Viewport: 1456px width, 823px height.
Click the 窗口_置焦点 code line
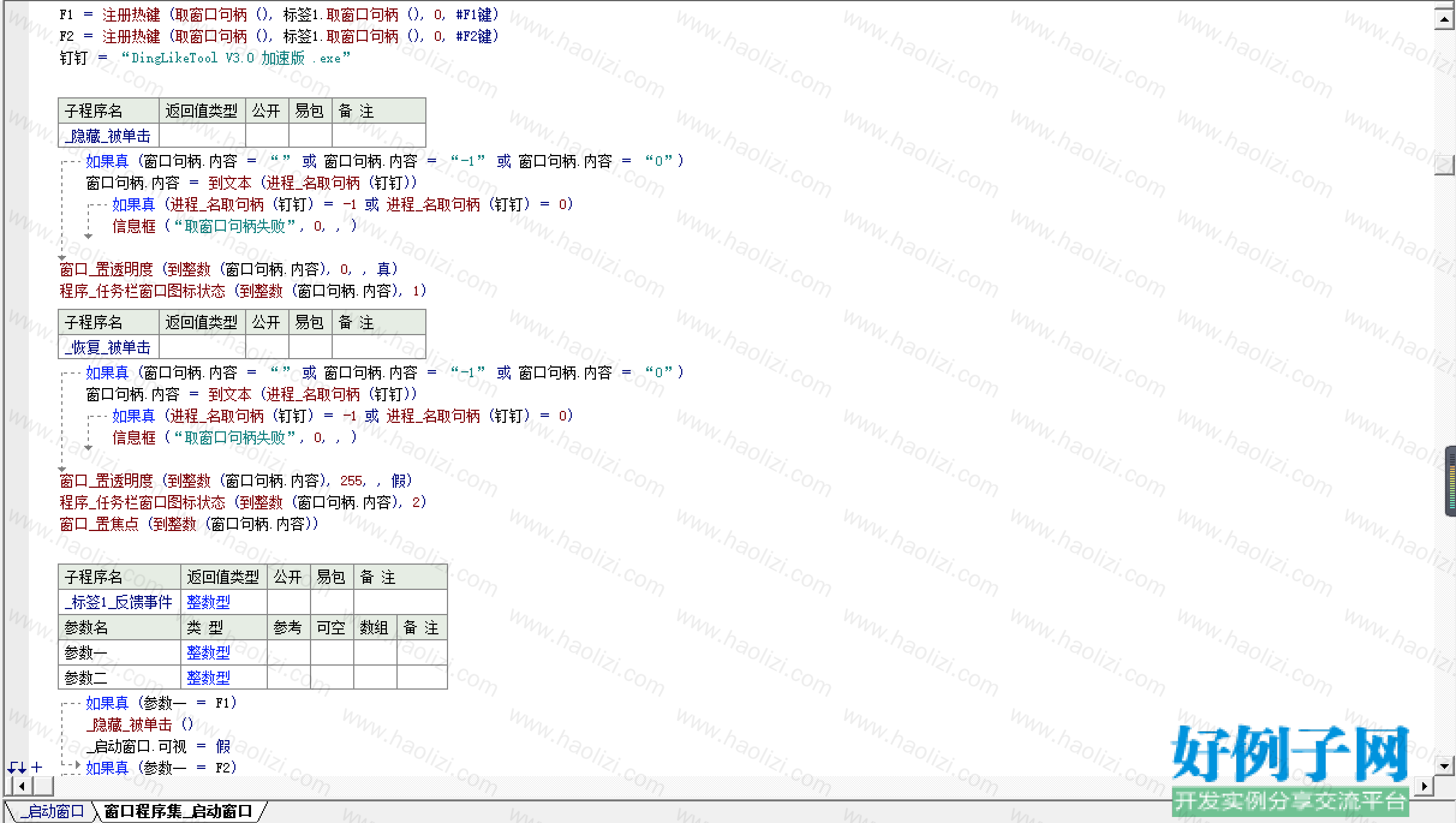[189, 524]
